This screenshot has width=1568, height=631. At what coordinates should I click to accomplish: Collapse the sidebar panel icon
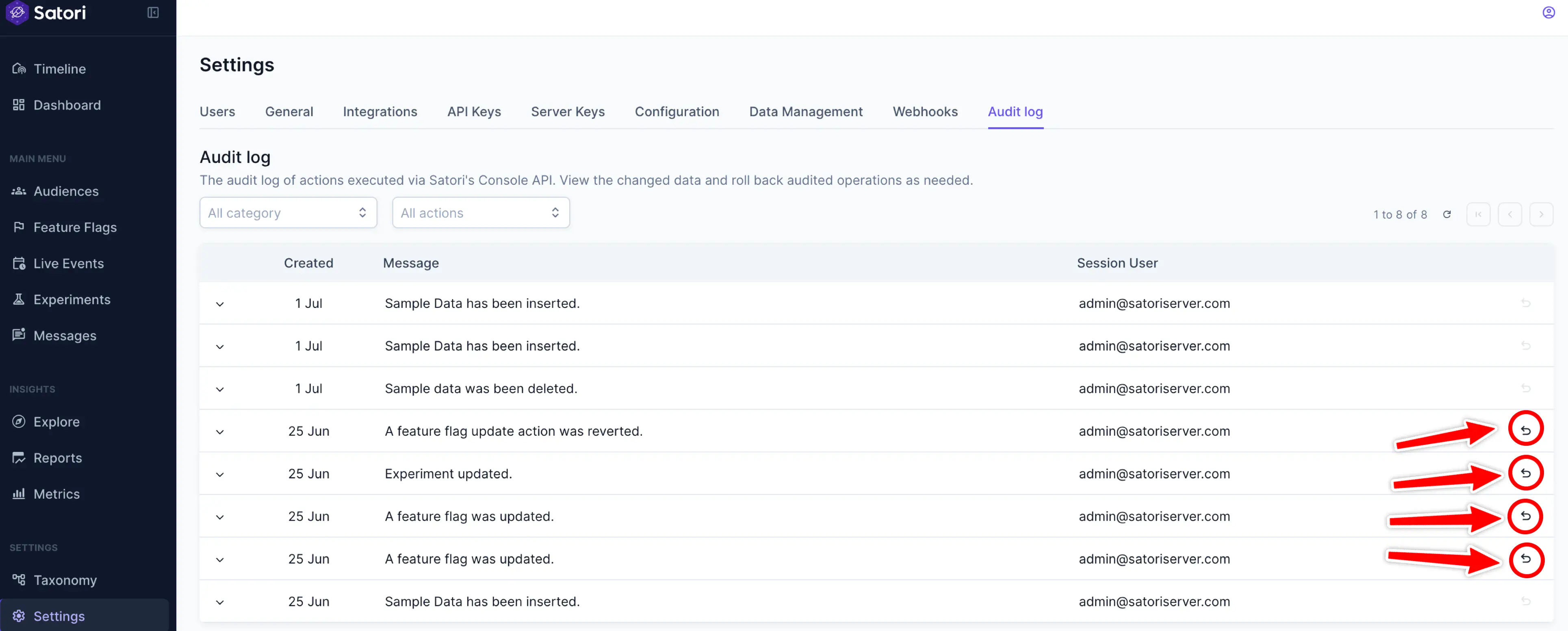click(x=153, y=13)
